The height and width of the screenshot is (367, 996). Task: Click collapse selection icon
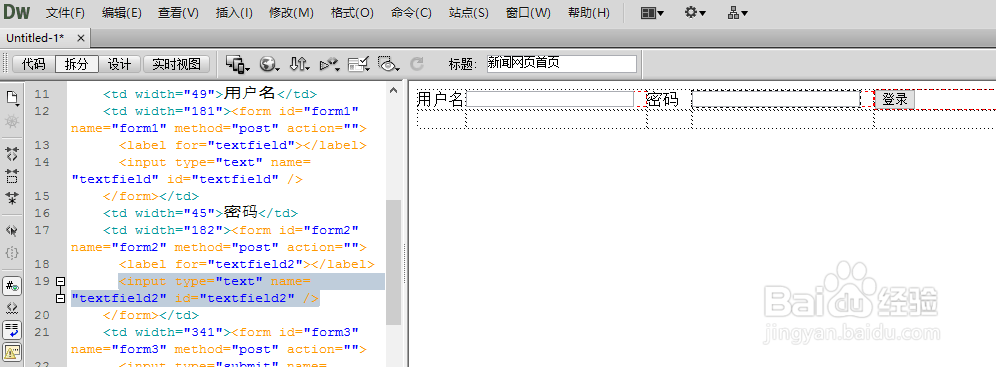pyautogui.click(x=12, y=176)
